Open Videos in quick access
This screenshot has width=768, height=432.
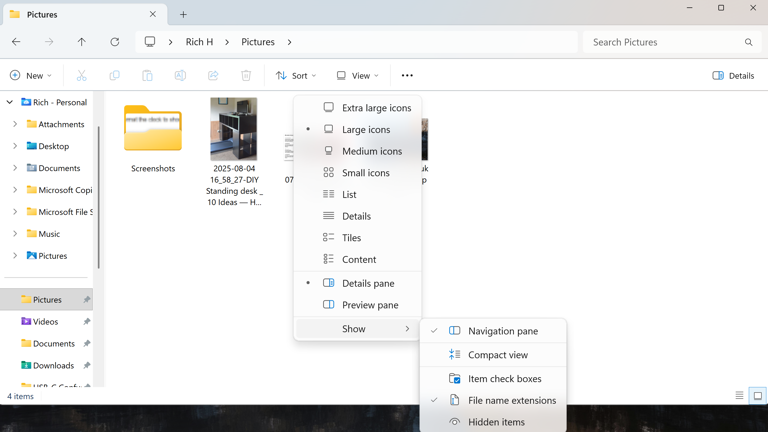(46, 321)
